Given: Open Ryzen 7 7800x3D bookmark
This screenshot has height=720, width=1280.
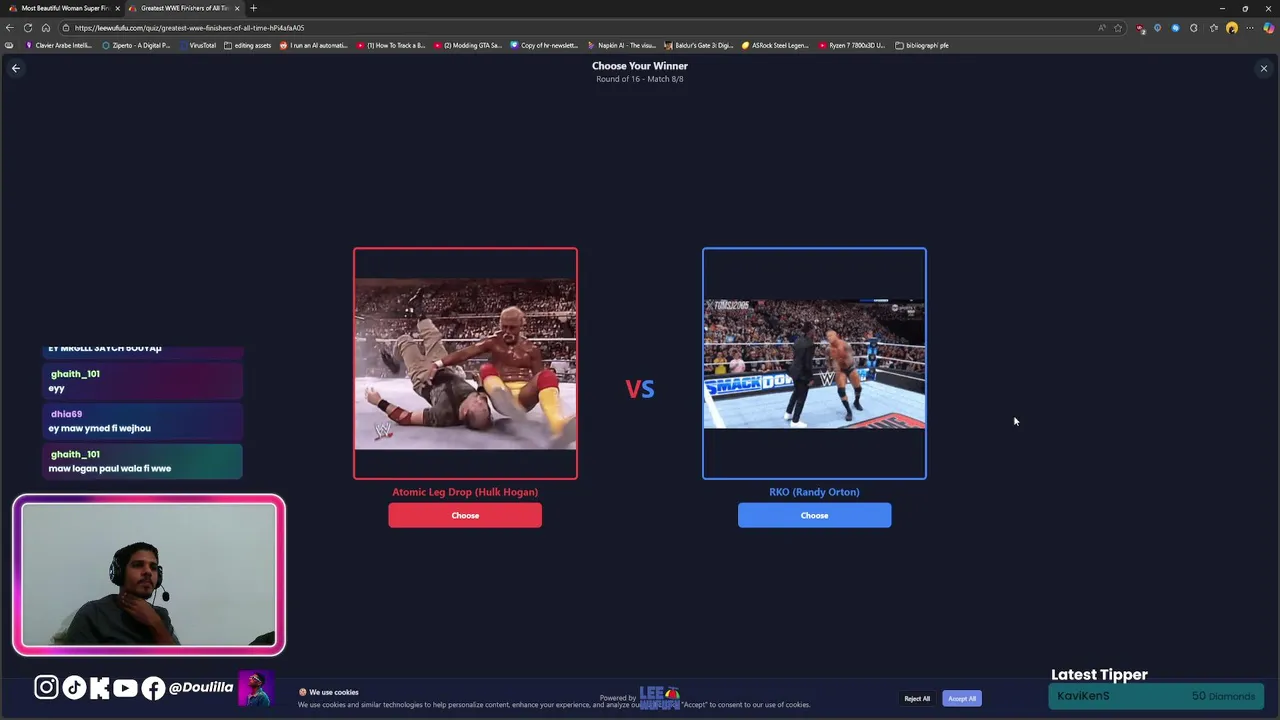Looking at the screenshot, I should (852, 45).
